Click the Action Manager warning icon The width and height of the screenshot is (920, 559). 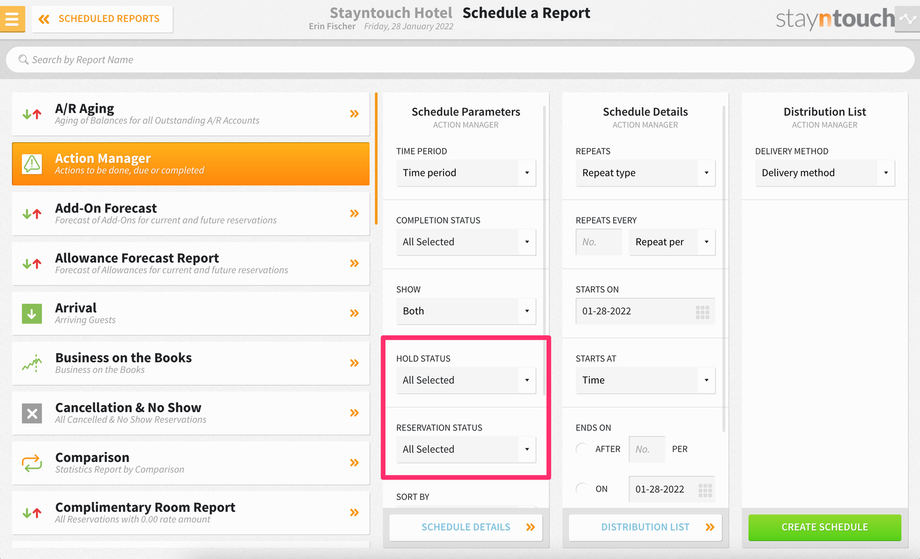click(32, 164)
